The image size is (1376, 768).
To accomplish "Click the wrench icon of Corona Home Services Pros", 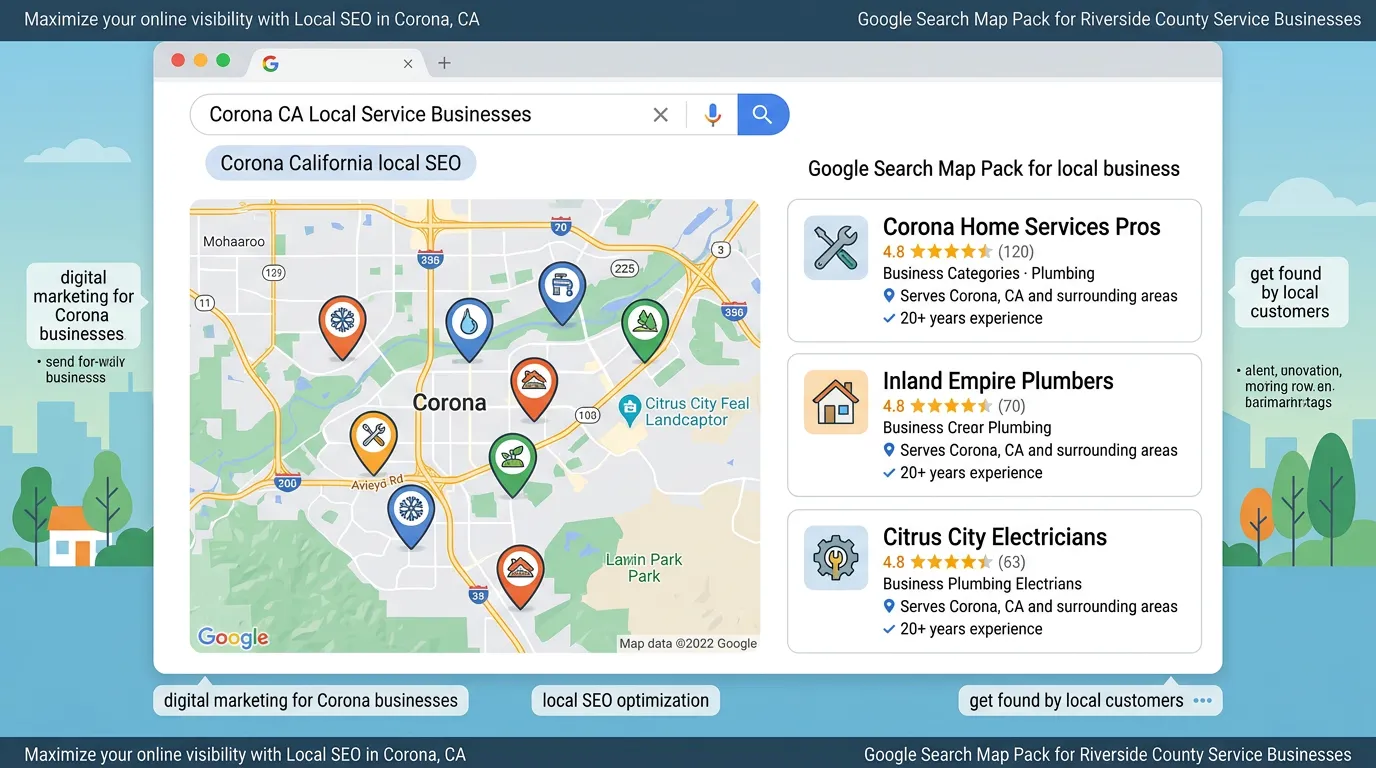I will (x=836, y=247).
